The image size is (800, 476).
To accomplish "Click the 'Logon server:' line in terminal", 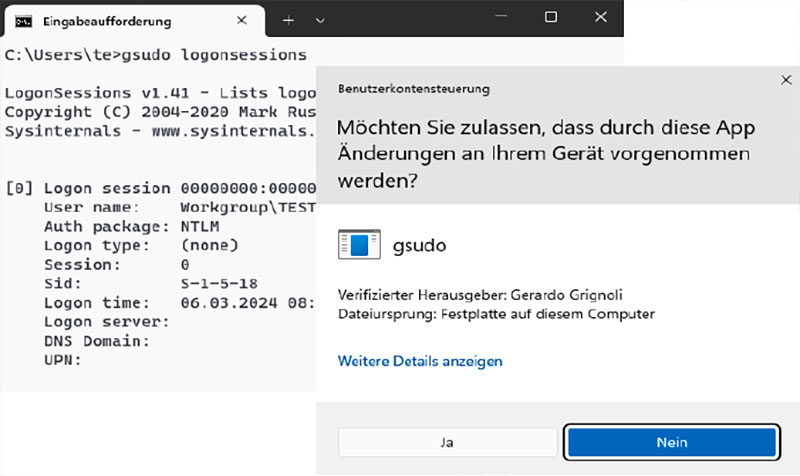I will pyautogui.click(x=107, y=322).
